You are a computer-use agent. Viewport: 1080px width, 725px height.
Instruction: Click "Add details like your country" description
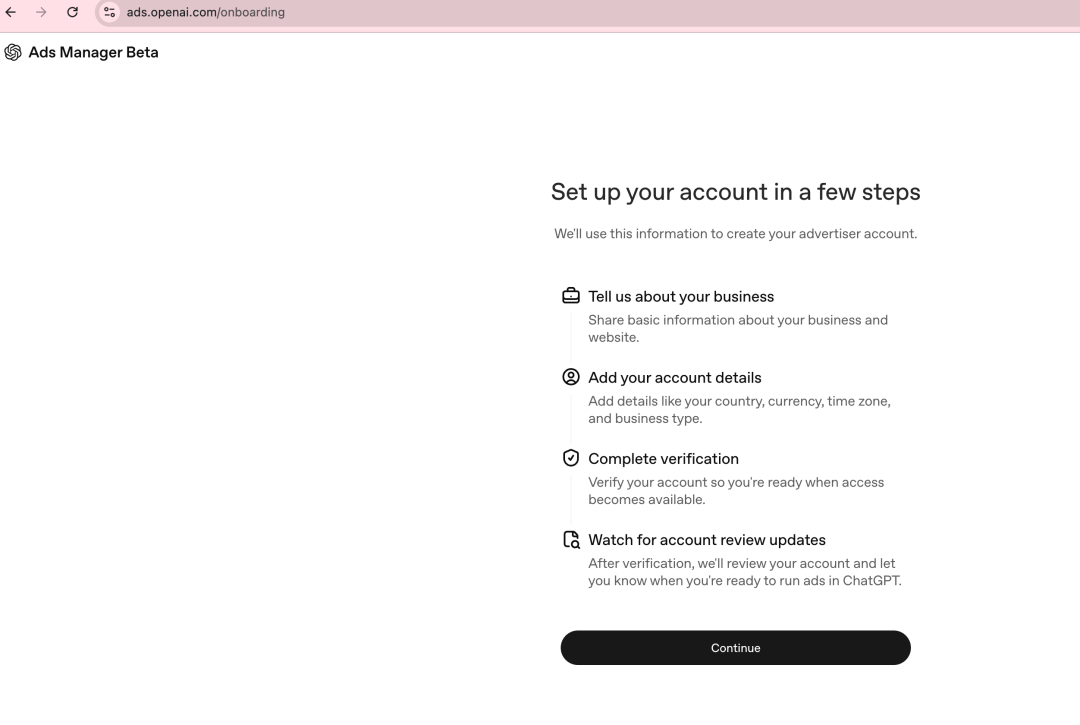(x=739, y=410)
